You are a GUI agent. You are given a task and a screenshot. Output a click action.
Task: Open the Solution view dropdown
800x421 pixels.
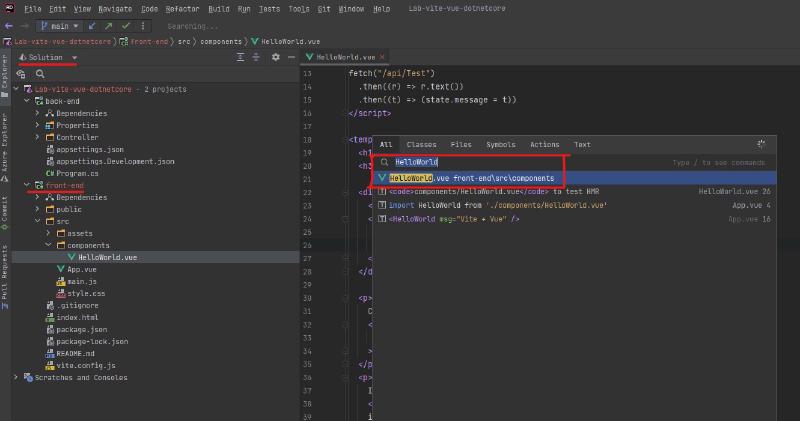[x=74, y=58]
